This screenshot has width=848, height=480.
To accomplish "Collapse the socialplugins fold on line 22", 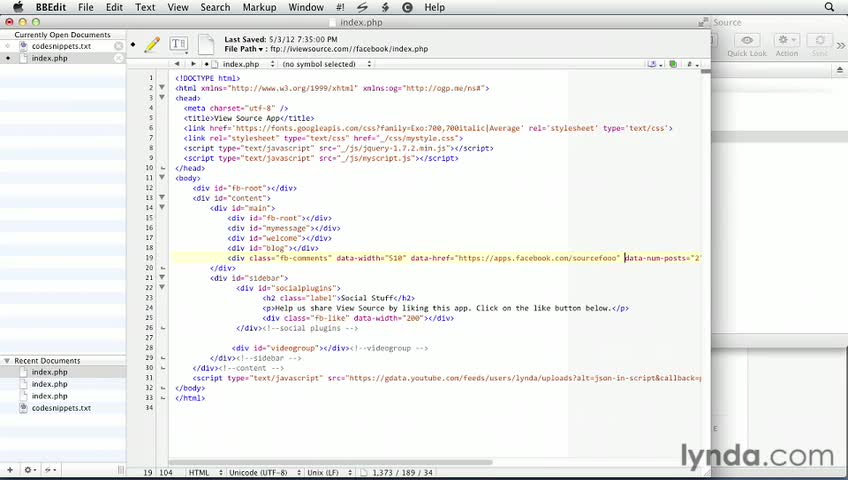I will 162,287.
